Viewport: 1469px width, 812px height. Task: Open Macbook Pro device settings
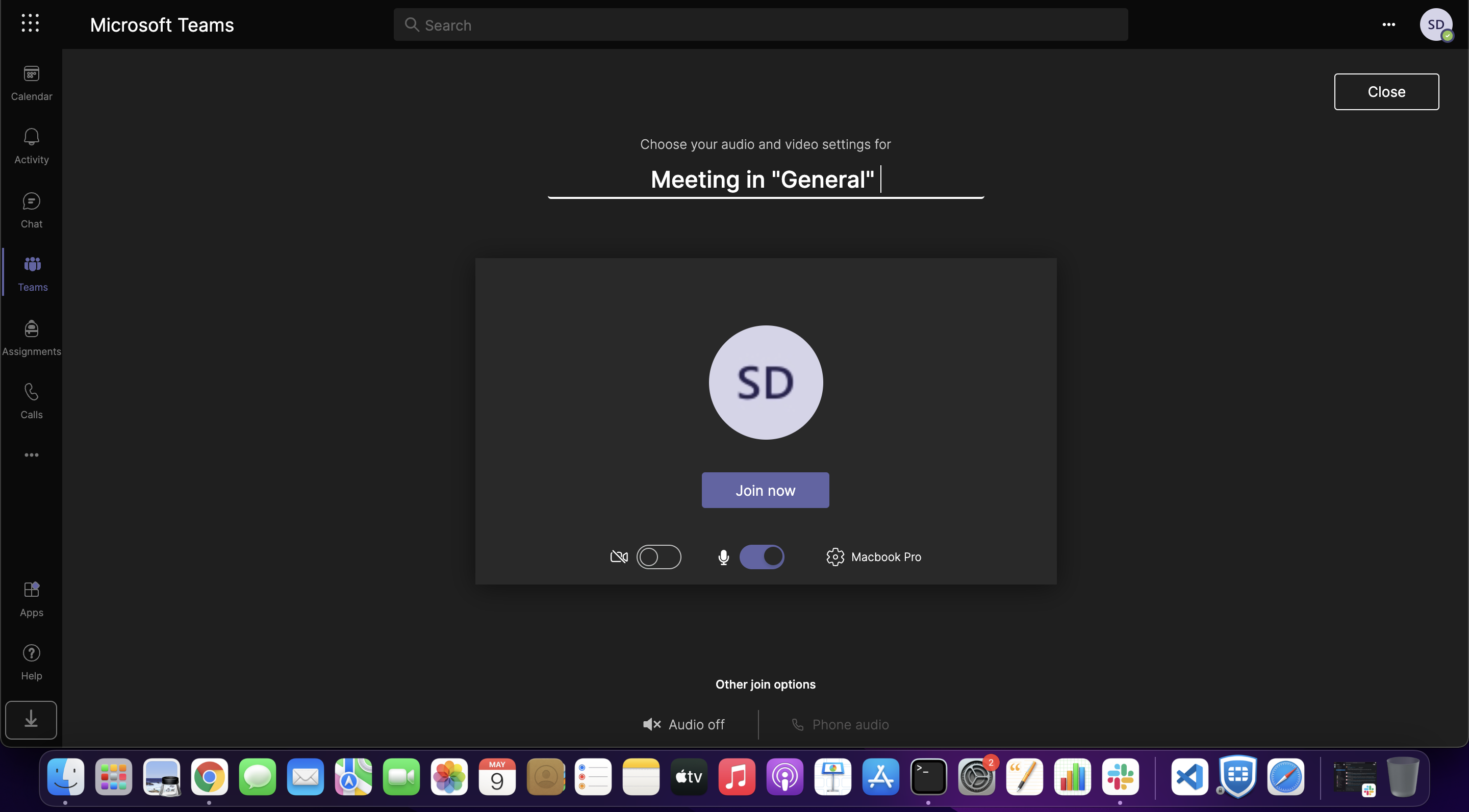pyautogui.click(x=874, y=556)
